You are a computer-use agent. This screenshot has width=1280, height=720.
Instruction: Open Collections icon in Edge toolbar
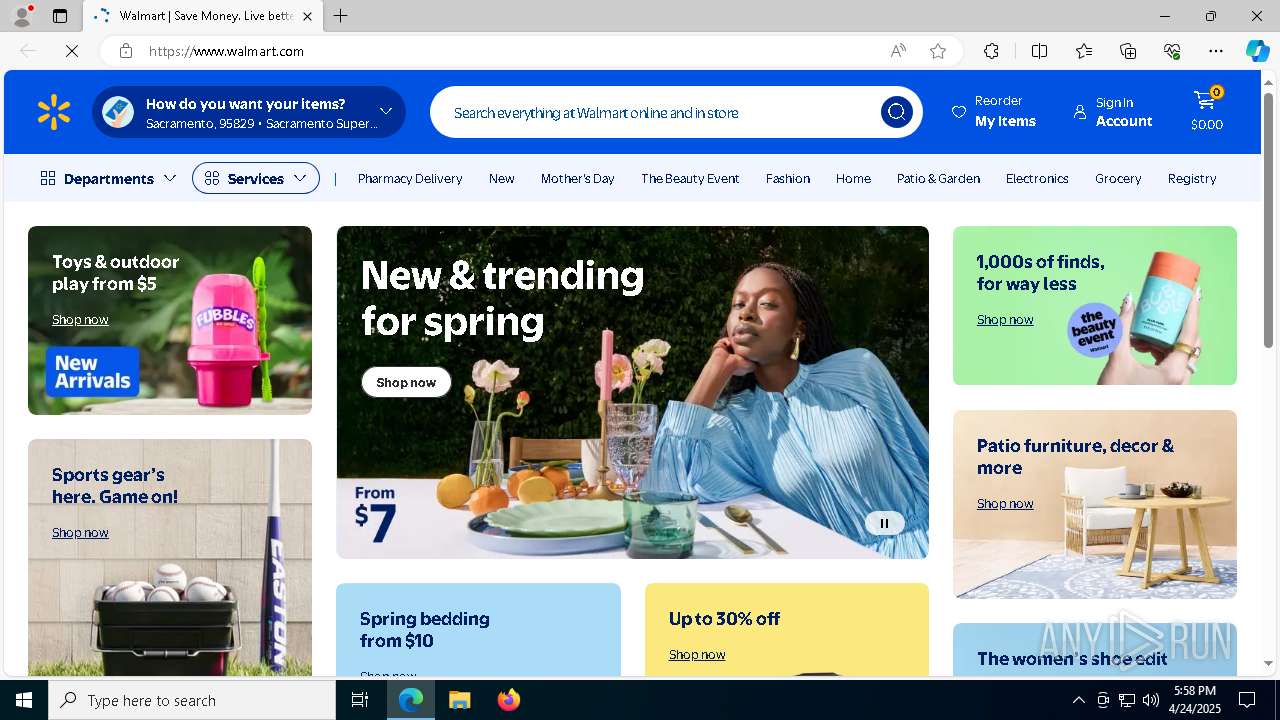pos(1128,51)
